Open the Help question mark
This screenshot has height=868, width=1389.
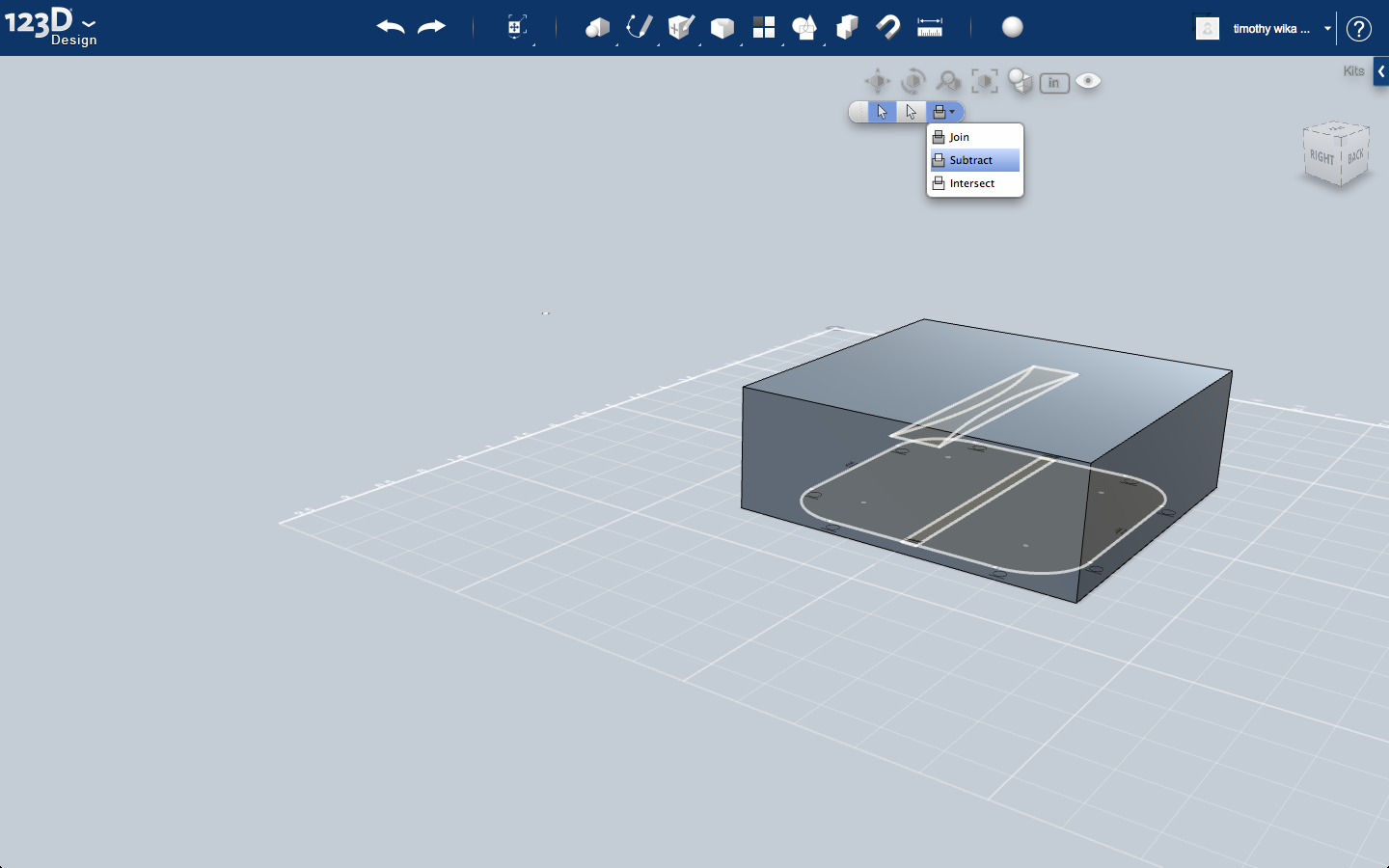[1359, 29]
